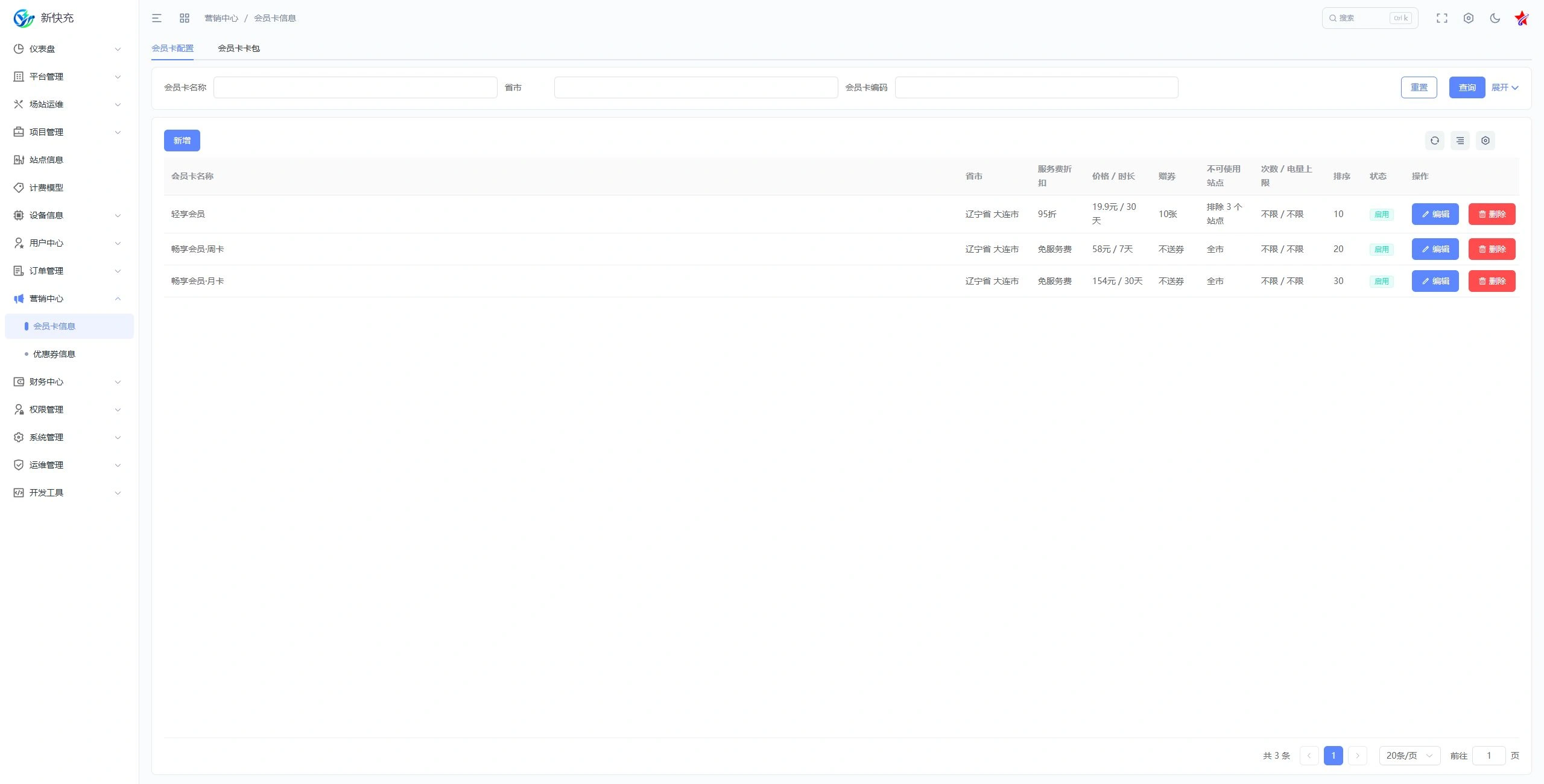
Task: Click the 站点信息 sidebar item
Action: tap(69, 160)
